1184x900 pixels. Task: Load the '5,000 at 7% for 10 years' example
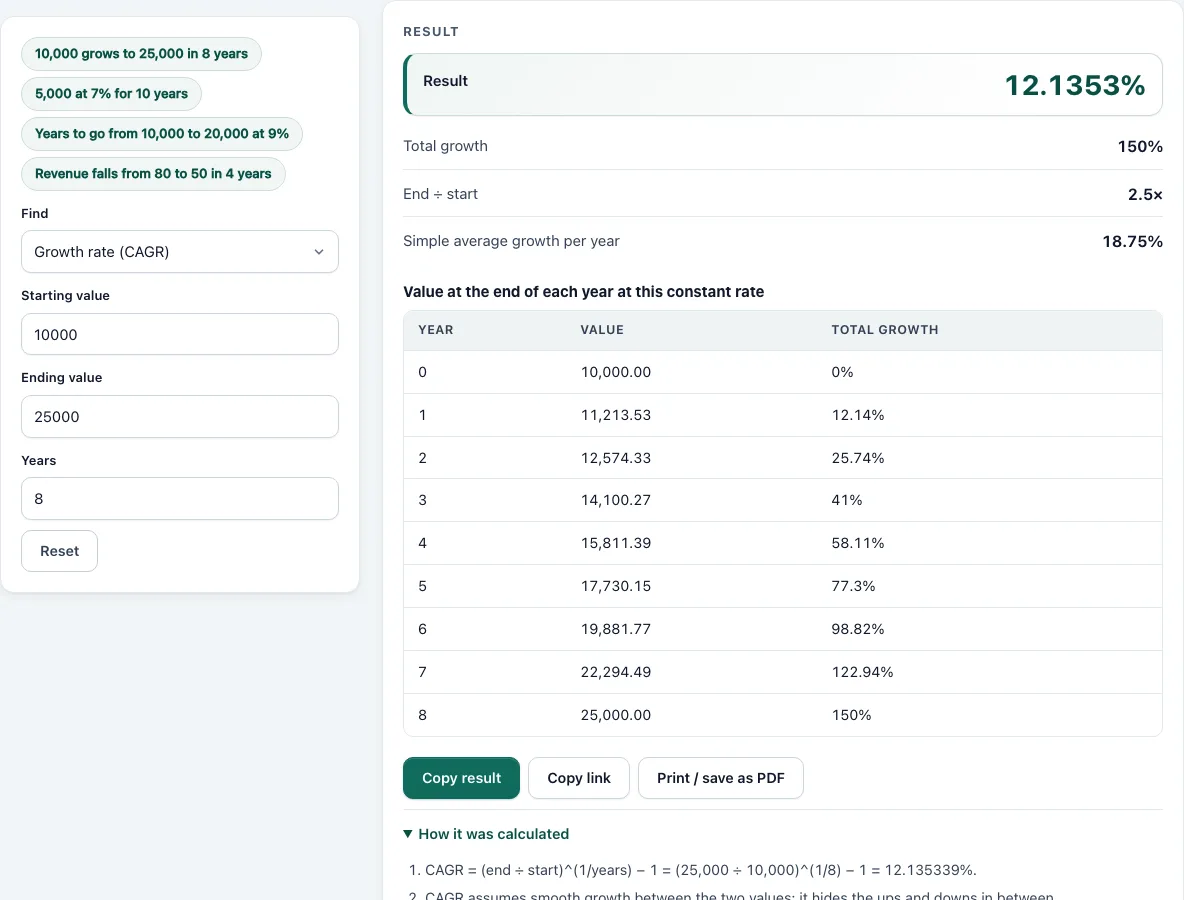pos(111,94)
